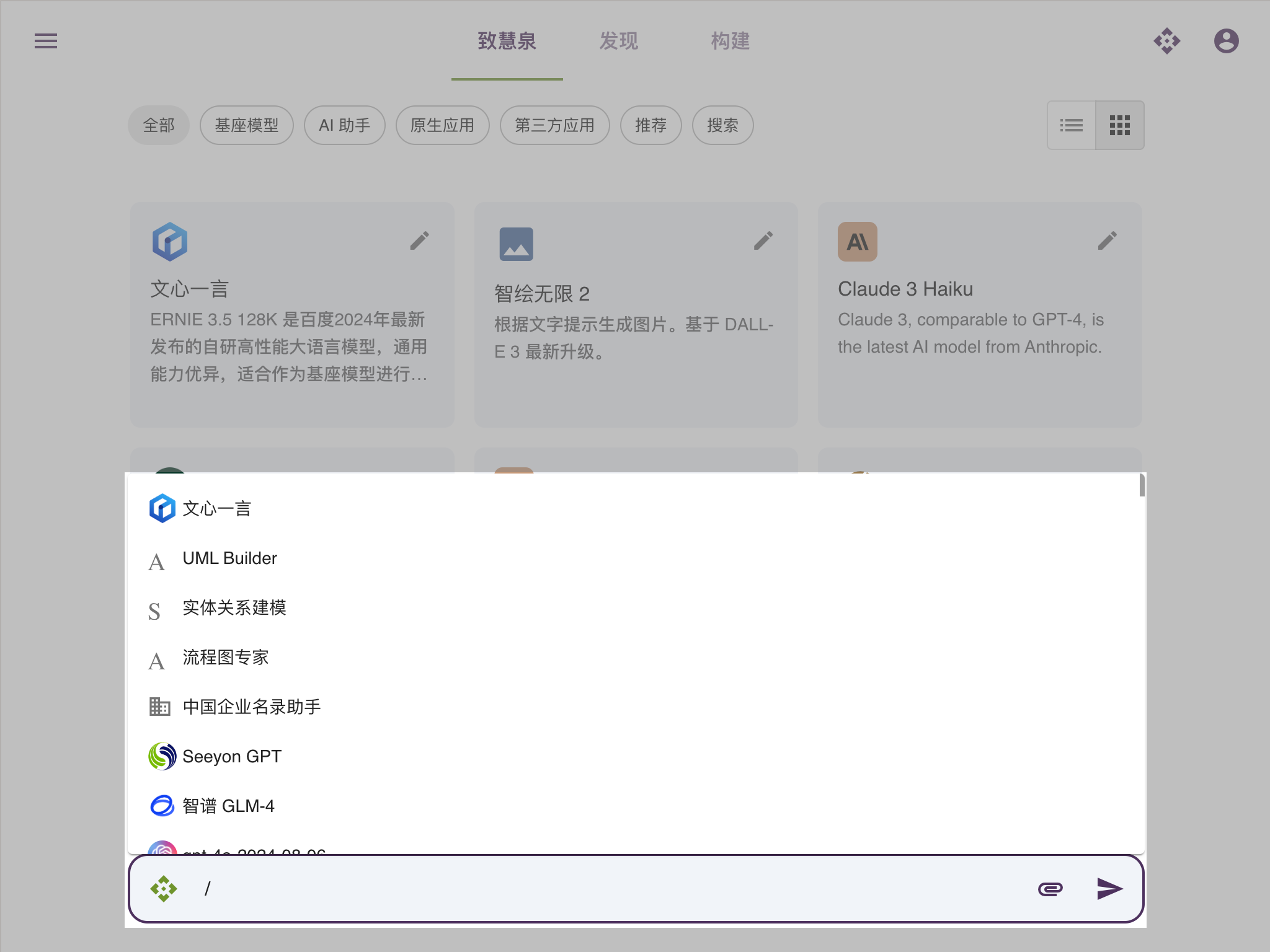This screenshot has height=952, width=1270.
Task: Click the send message arrow
Action: click(1109, 889)
